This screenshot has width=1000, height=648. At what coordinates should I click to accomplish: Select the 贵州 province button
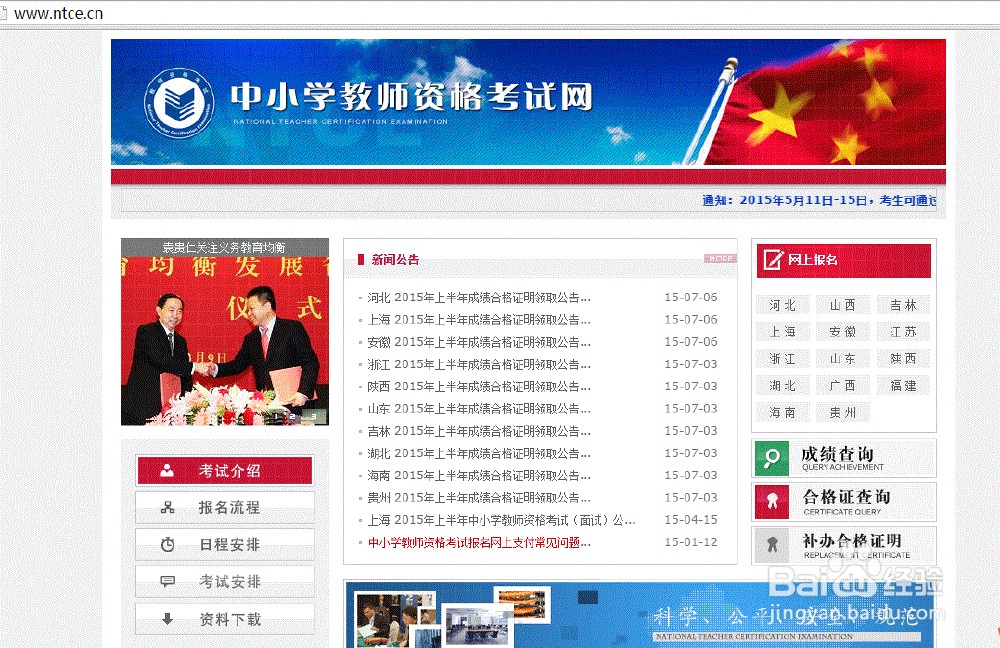[843, 411]
